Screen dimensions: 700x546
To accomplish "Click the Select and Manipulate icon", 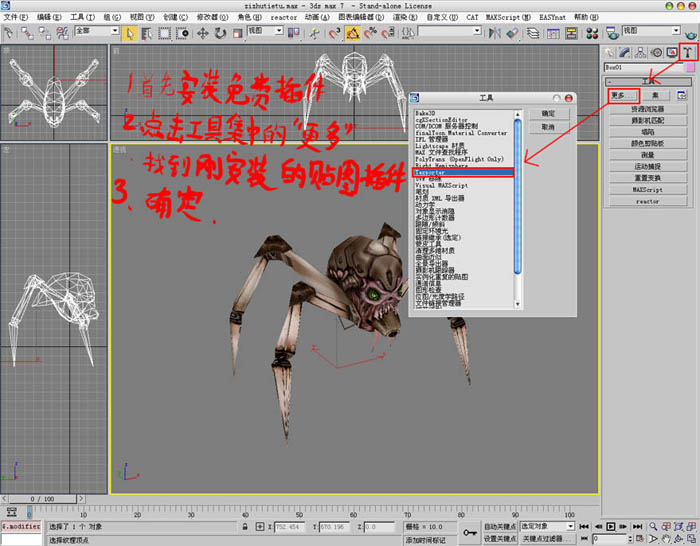I will (x=315, y=33).
